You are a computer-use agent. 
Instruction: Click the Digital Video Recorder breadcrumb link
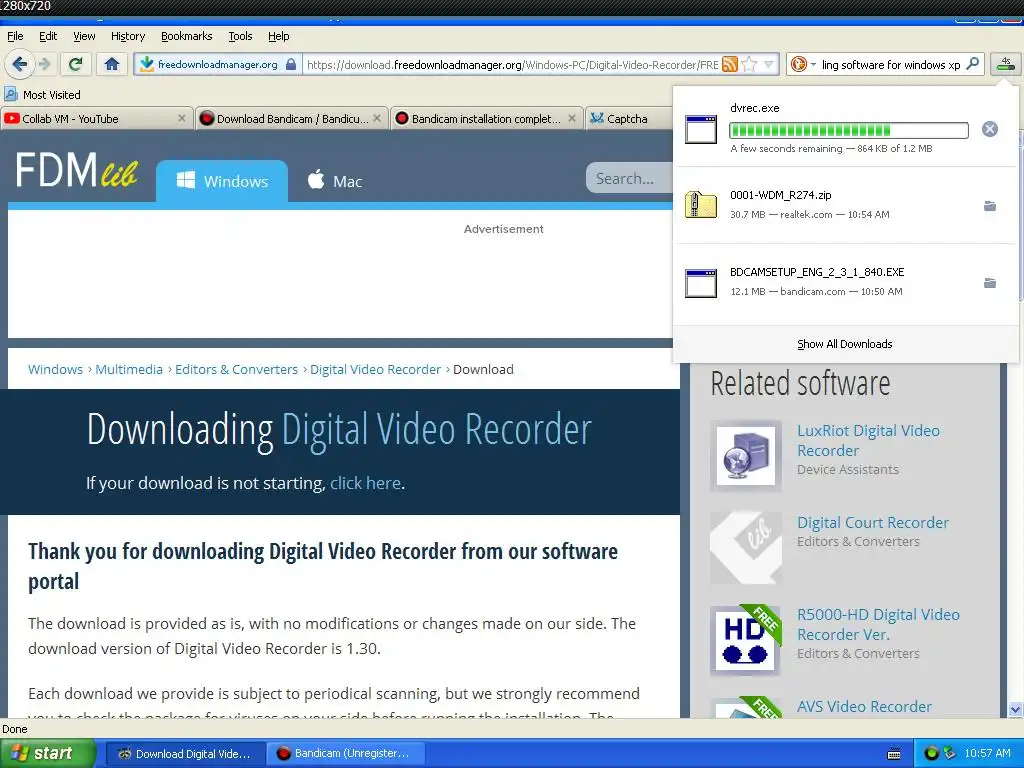click(x=376, y=369)
